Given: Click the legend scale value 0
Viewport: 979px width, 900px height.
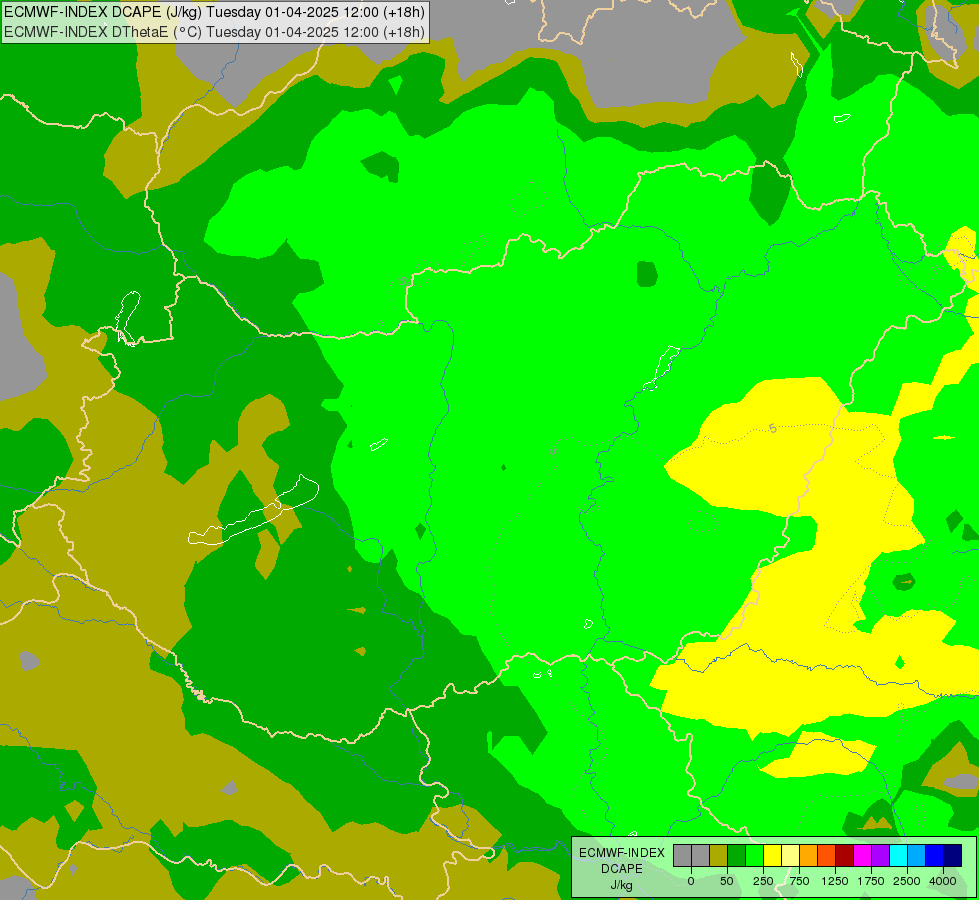Looking at the screenshot, I should coord(691,881).
